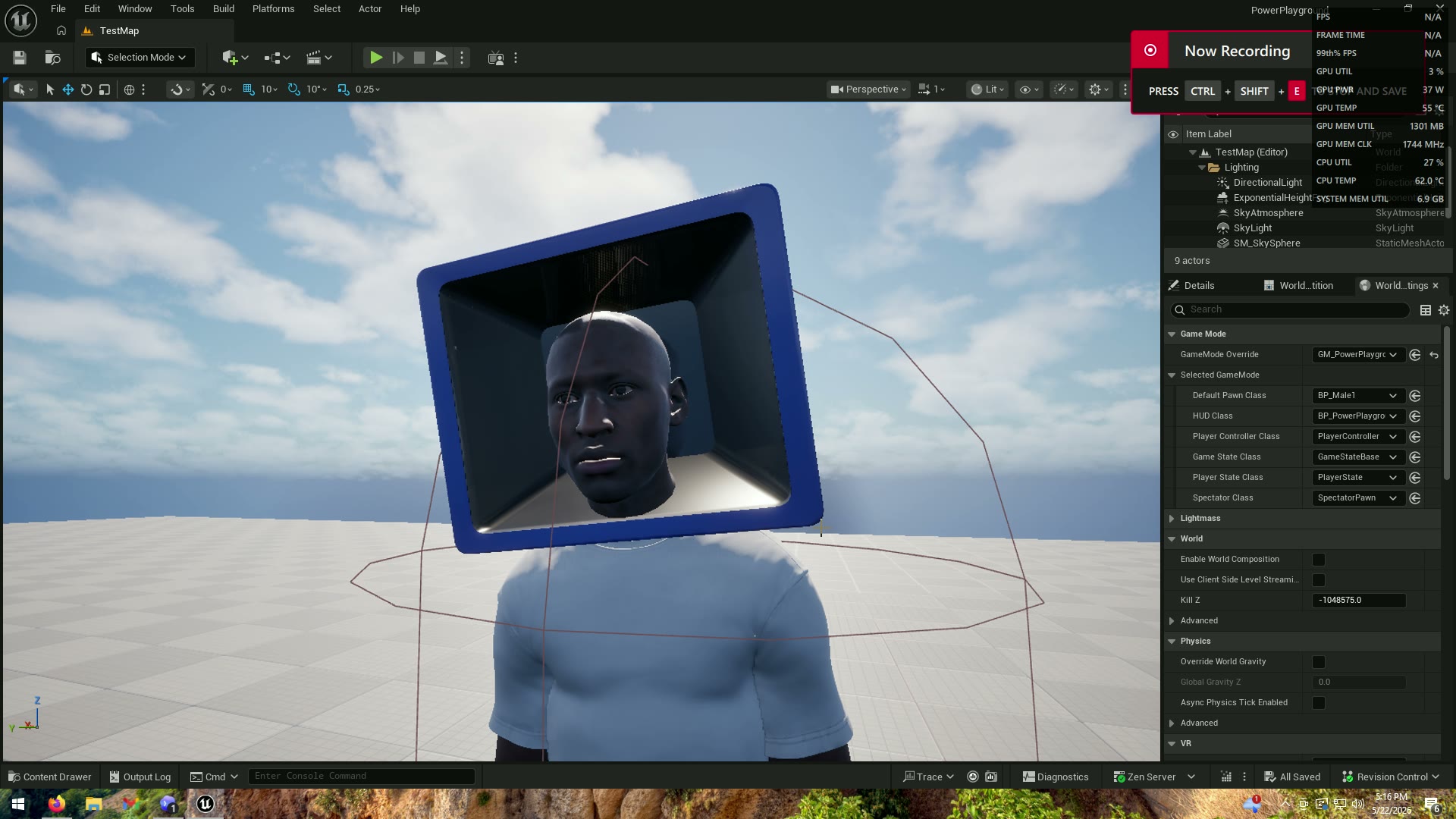Click the Stop play session button
The height and width of the screenshot is (819, 1456).
(419, 58)
